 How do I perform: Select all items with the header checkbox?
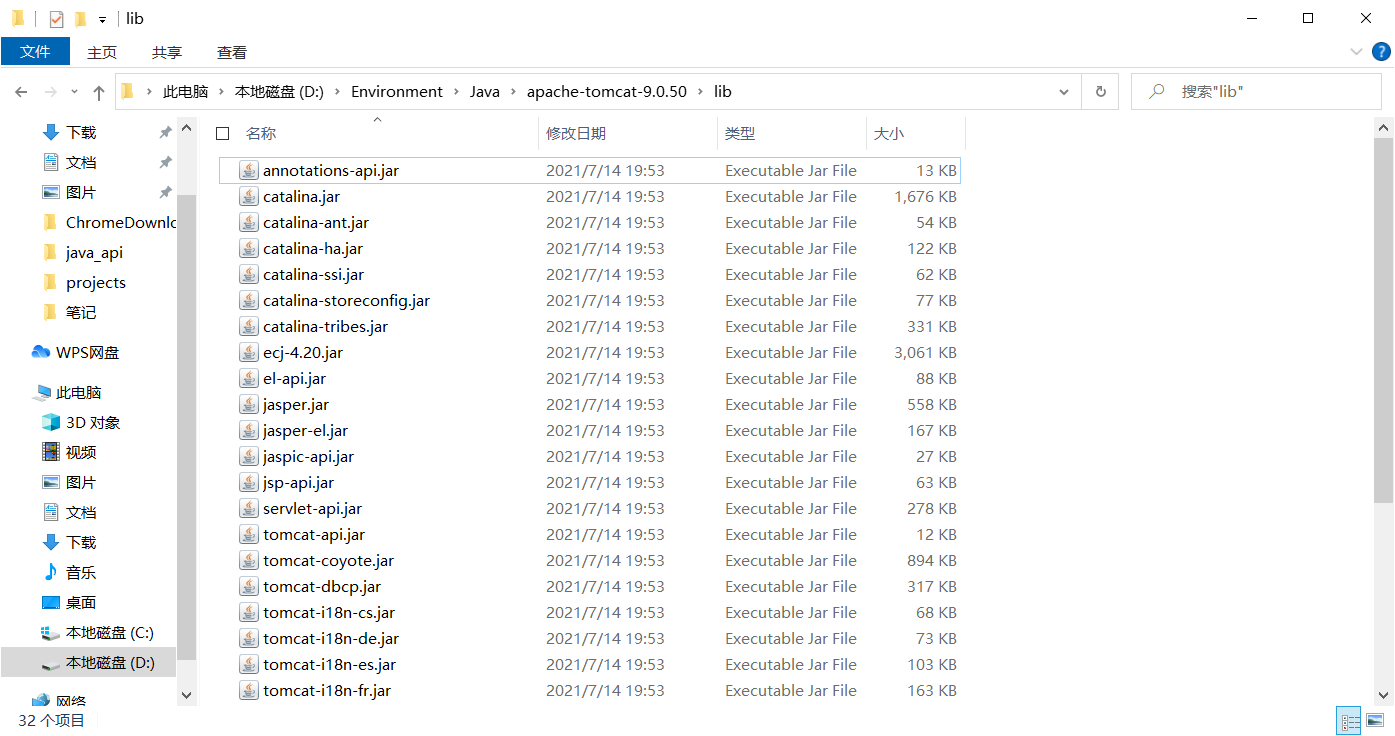pyautogui.click(x=222, y=133)
